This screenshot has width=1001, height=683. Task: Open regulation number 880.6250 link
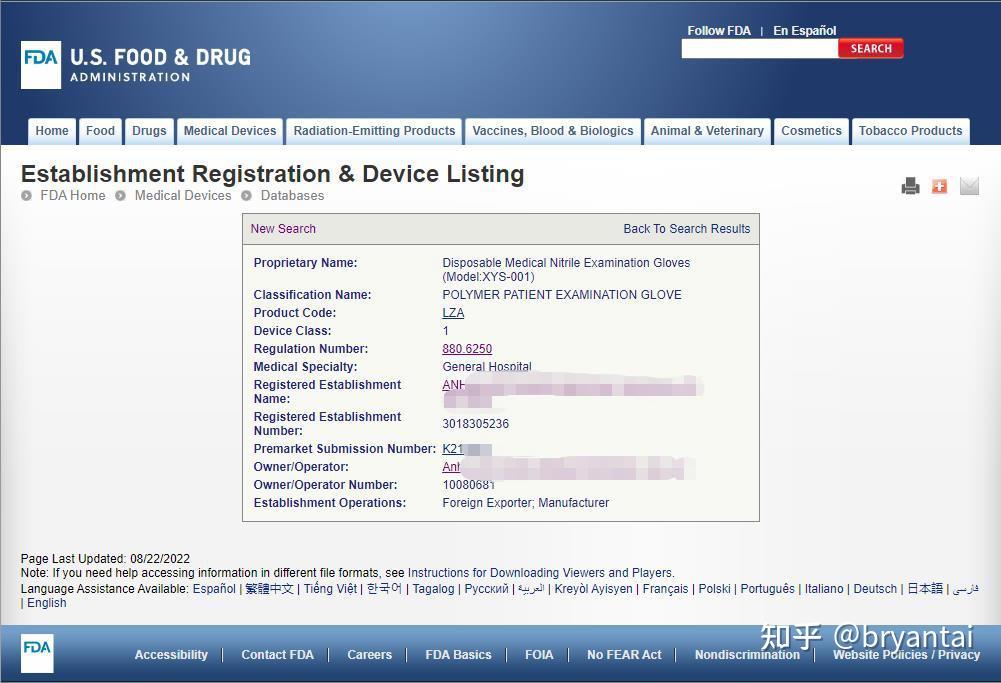click(x=467, y=349)
